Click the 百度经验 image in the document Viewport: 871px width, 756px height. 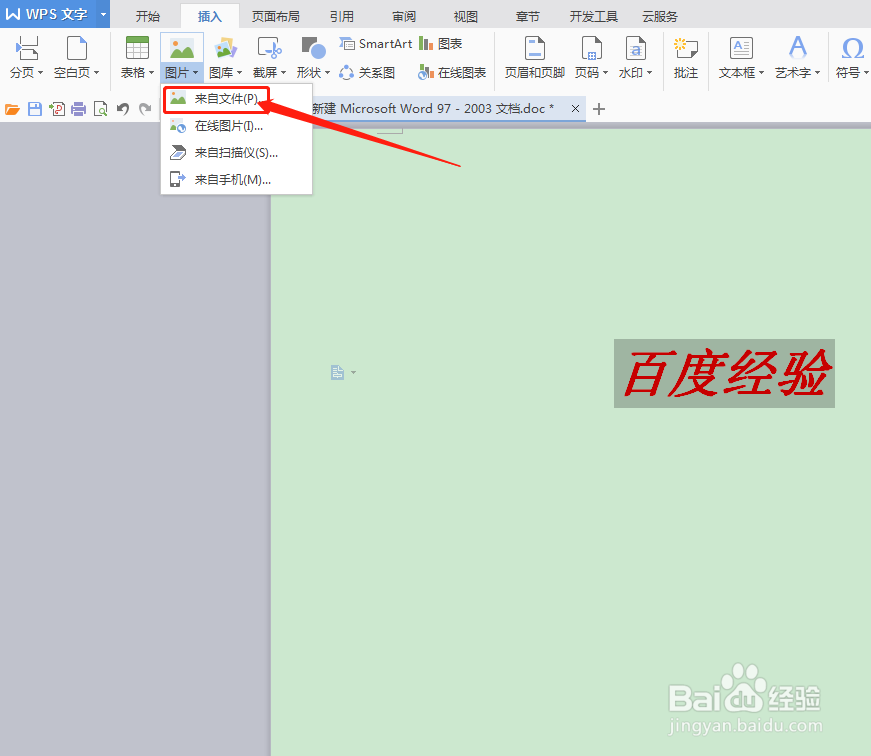[x=723, y=373]
